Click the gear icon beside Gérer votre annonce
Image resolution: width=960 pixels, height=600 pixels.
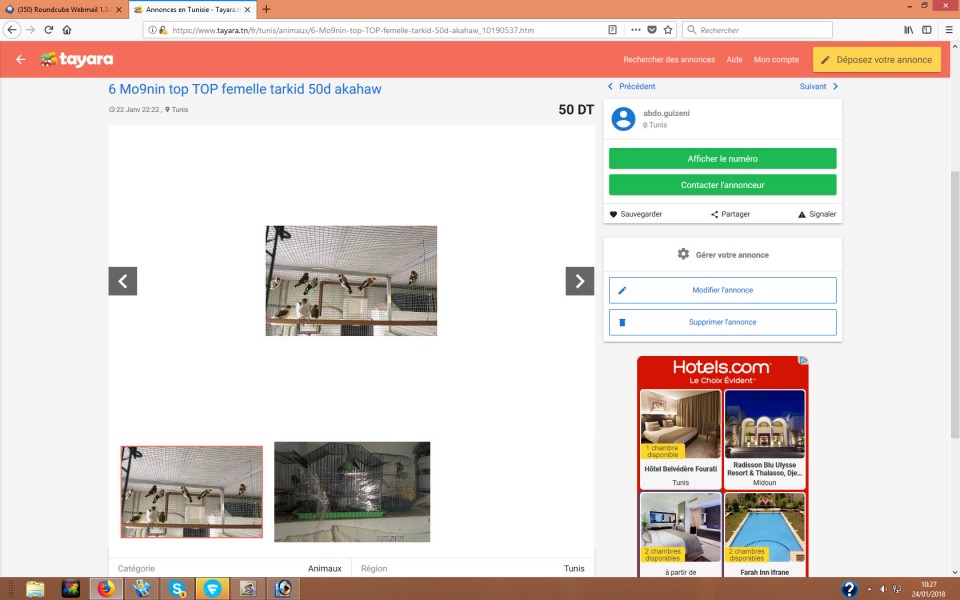[x=683, y=254]
